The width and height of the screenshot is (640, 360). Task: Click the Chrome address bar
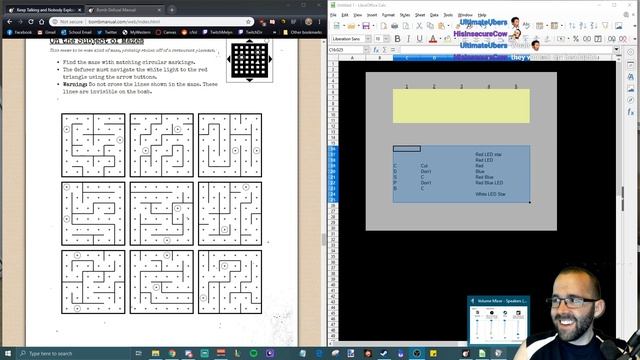[x=151, y=22]
